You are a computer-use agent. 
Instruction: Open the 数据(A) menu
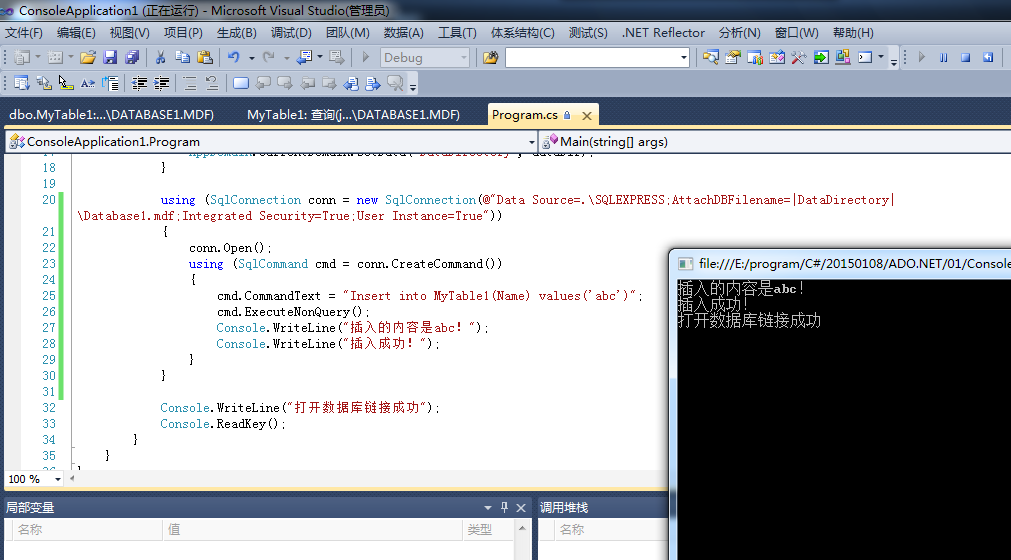tap(404, 33)
